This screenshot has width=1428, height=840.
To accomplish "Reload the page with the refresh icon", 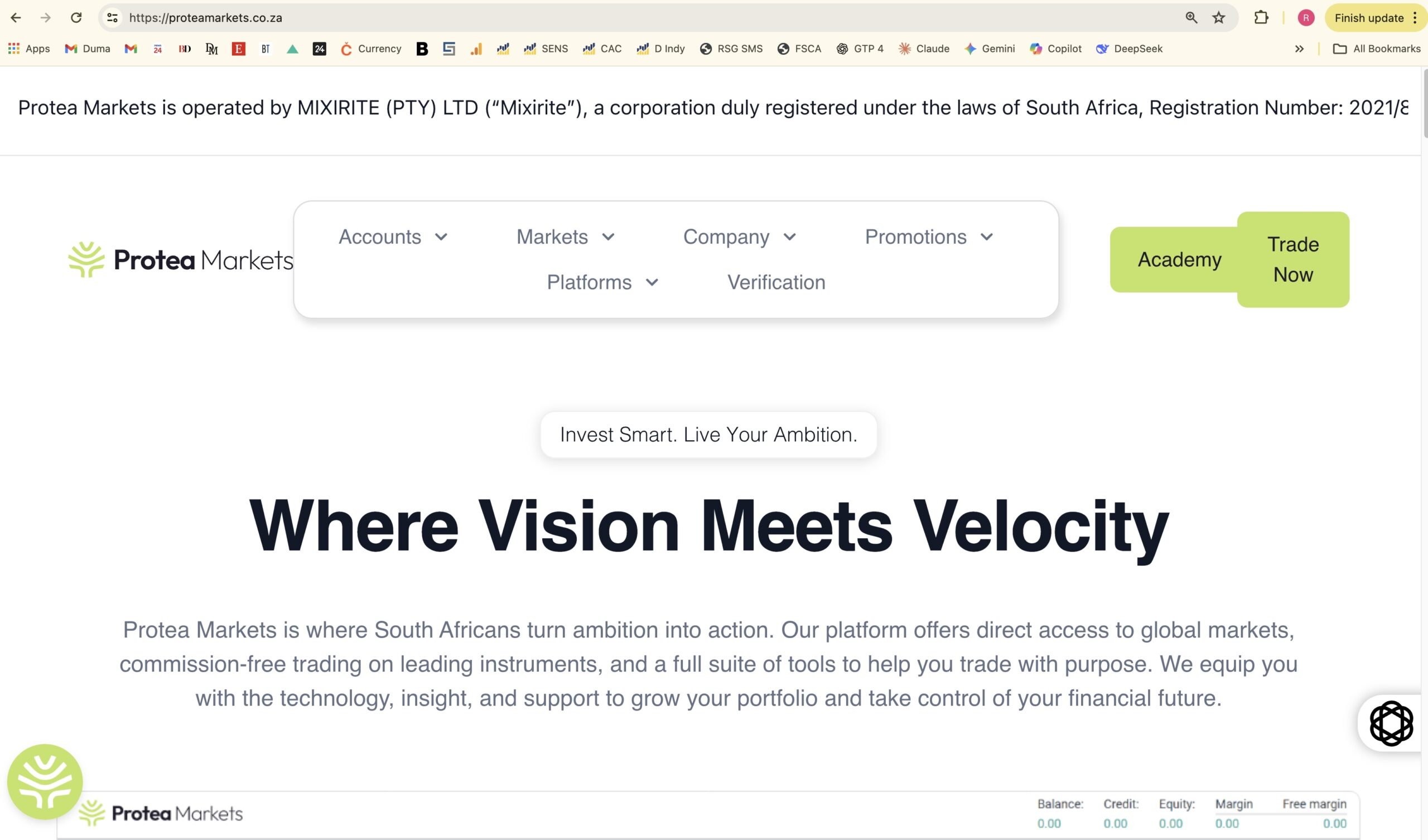I will point(76,18).
